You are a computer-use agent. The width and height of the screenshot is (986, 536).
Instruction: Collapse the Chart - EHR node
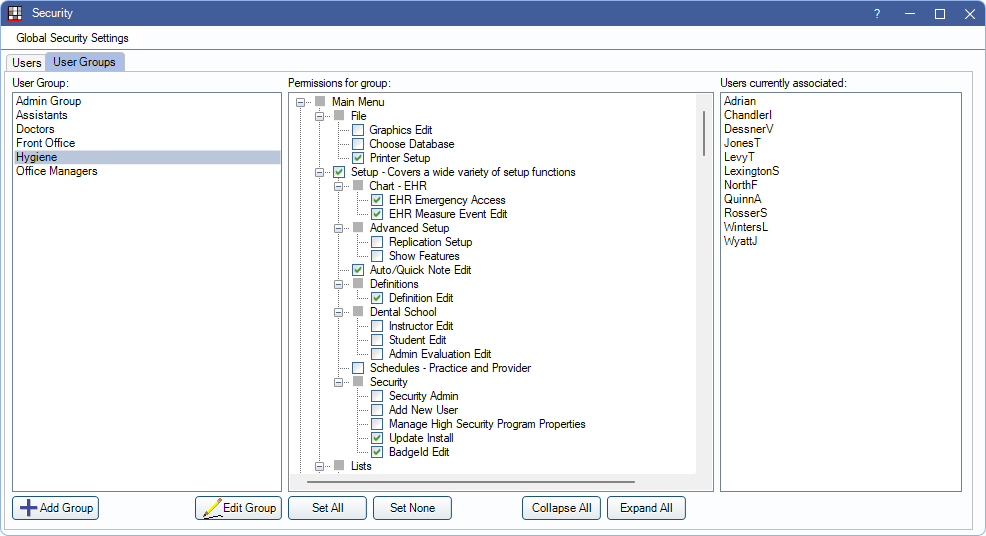click(x=339, y=186)
